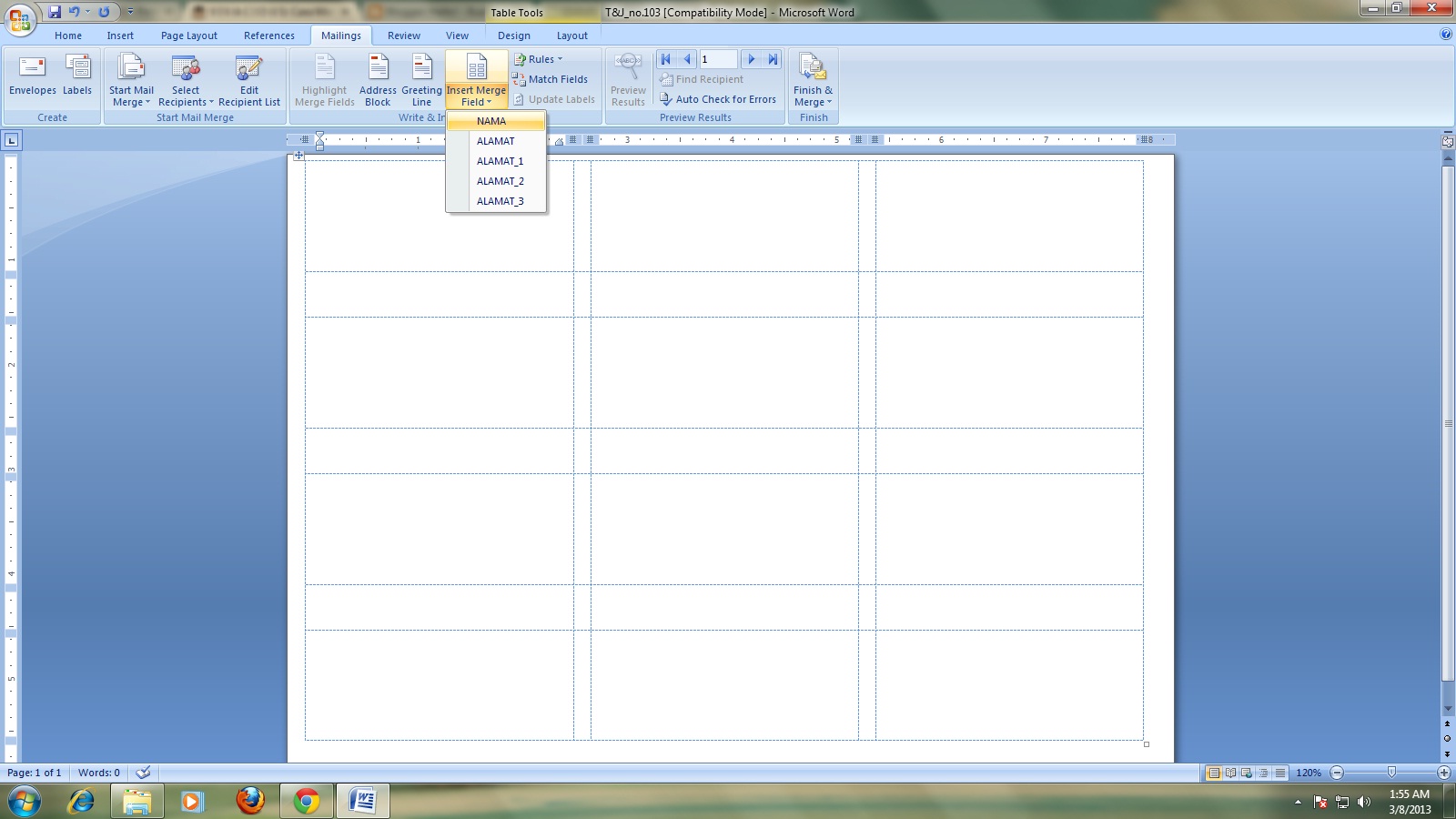1456x819 pixels.
Task: Switch to the Home tab
Action: click(68, 35)
